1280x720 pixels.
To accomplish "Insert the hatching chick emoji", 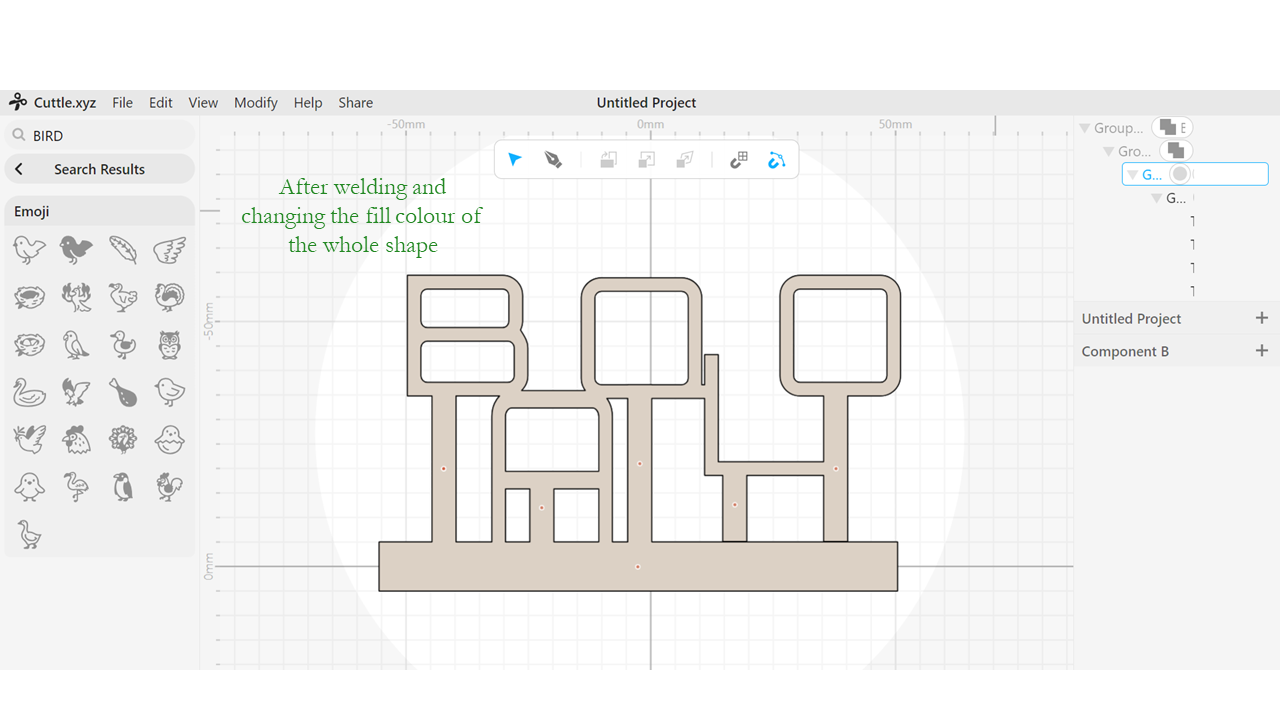I will pos(170,439).
